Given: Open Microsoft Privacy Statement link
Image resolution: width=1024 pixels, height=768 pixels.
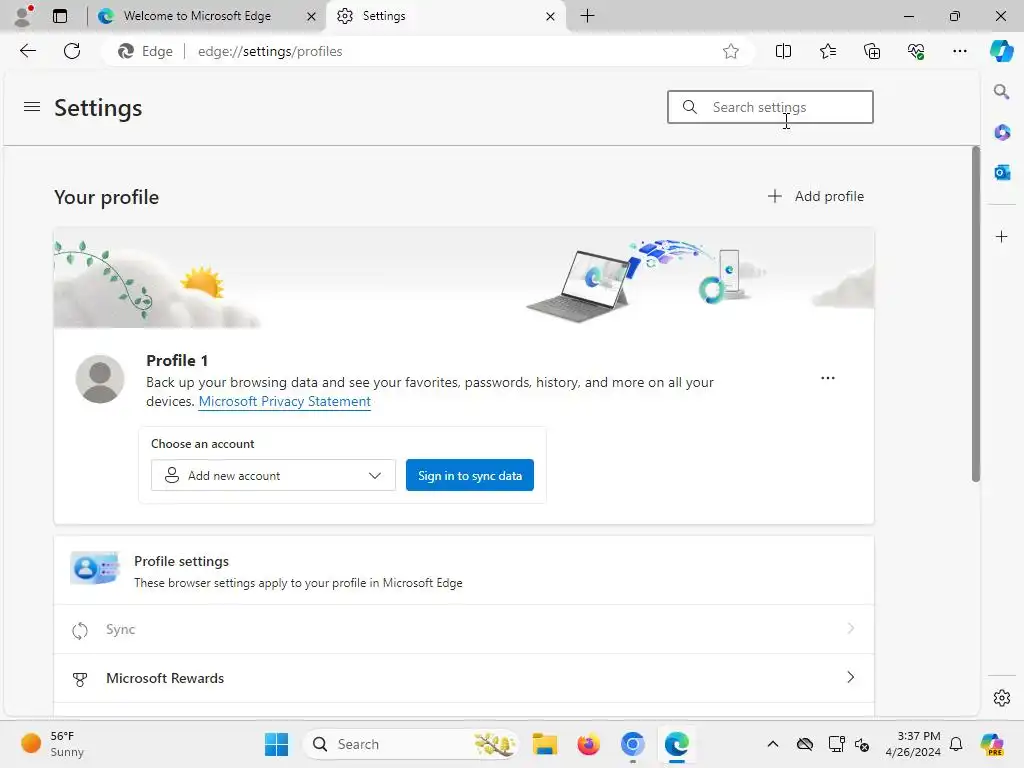Looking at the screenshot, I should click(285, 402).
